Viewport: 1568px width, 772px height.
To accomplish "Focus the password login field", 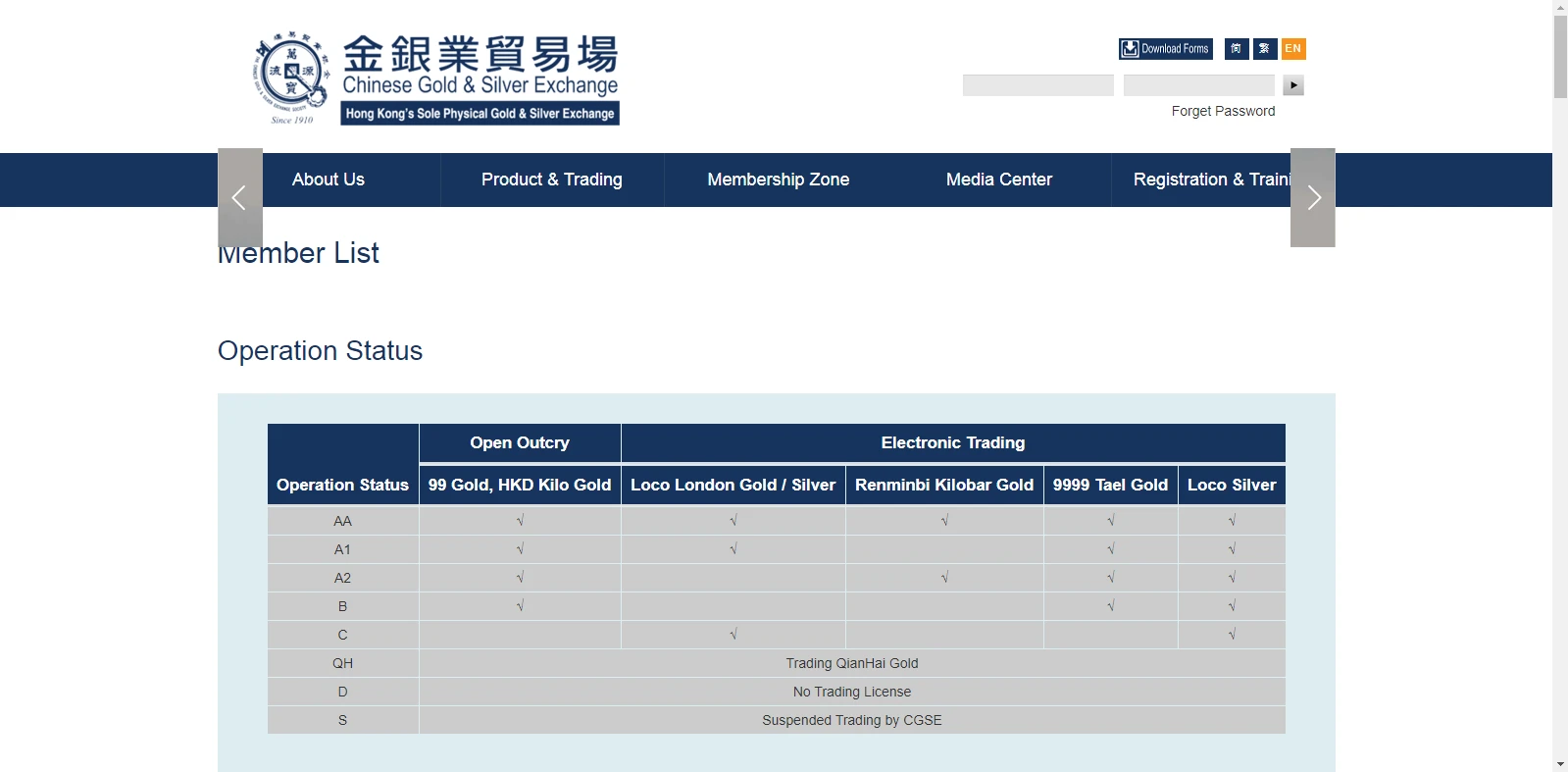I will click(x=1199, y=85).
